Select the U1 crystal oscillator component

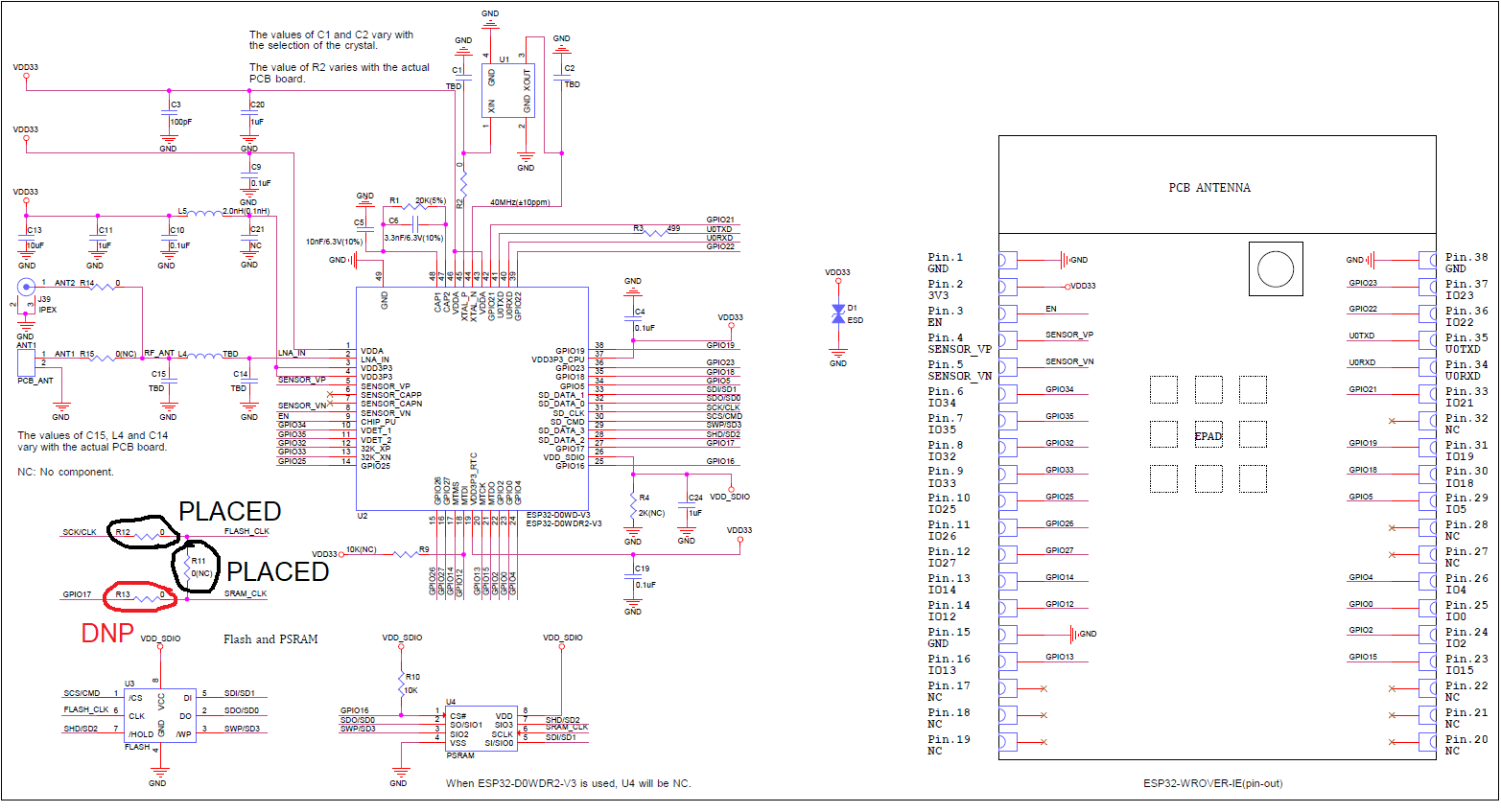507,91
